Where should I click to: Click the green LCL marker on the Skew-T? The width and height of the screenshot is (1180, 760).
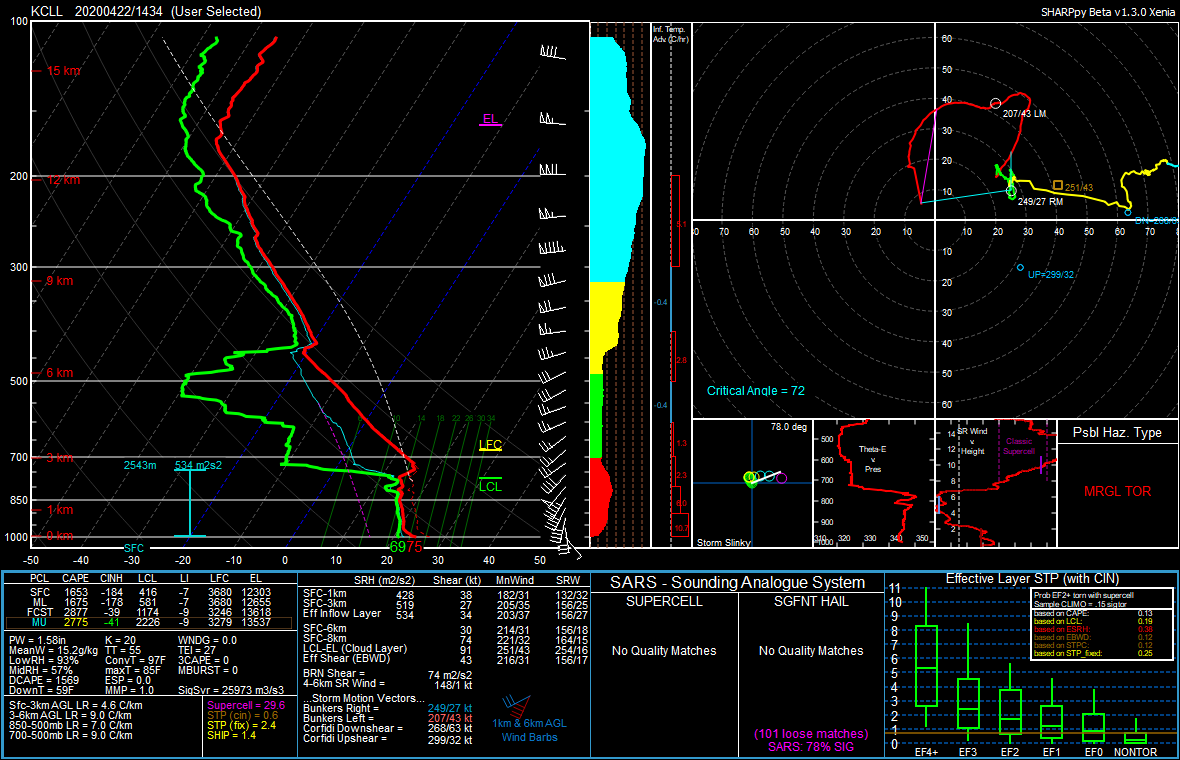(x=490, y=486)
